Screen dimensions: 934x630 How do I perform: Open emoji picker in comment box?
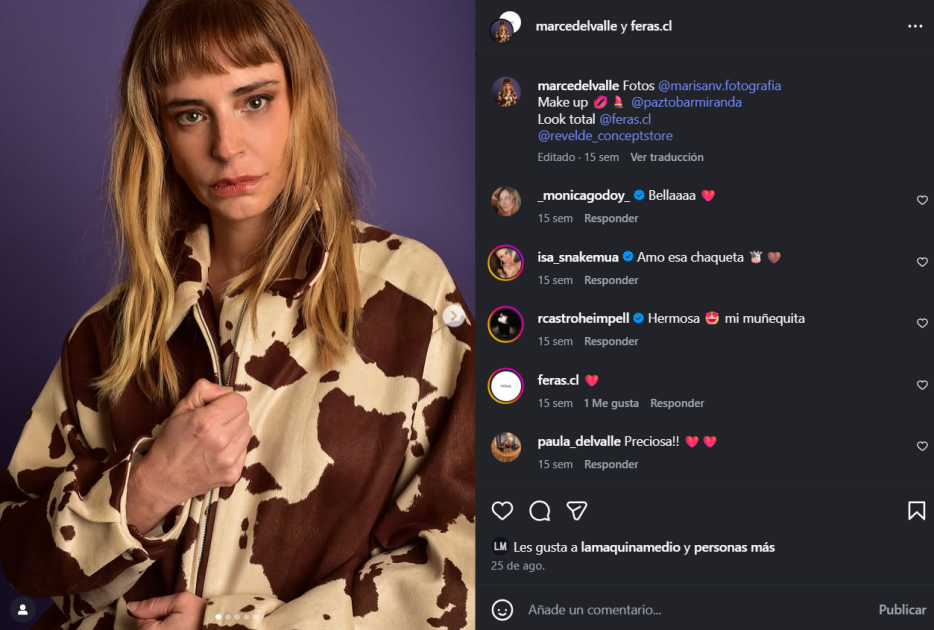pos(502,609)
